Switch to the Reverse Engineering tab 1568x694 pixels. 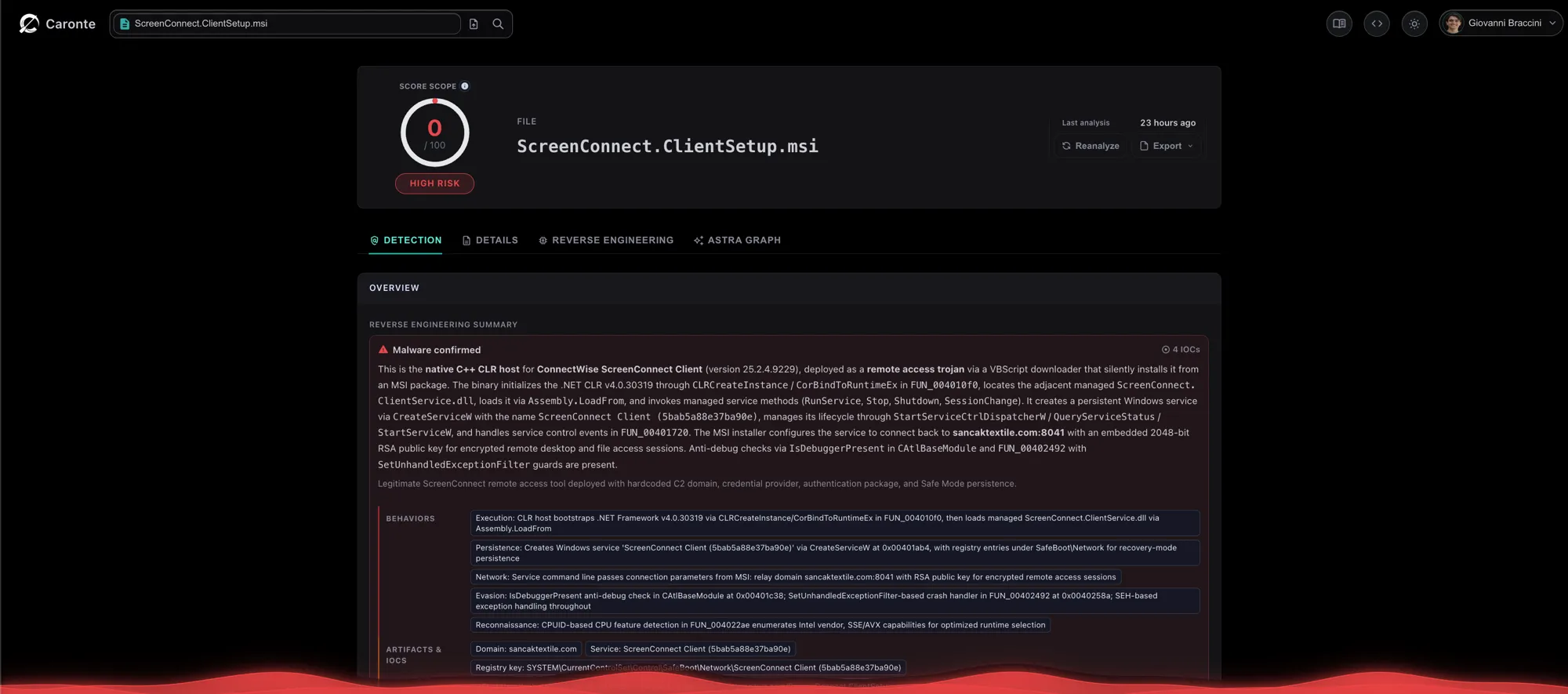tap(606, 240)
